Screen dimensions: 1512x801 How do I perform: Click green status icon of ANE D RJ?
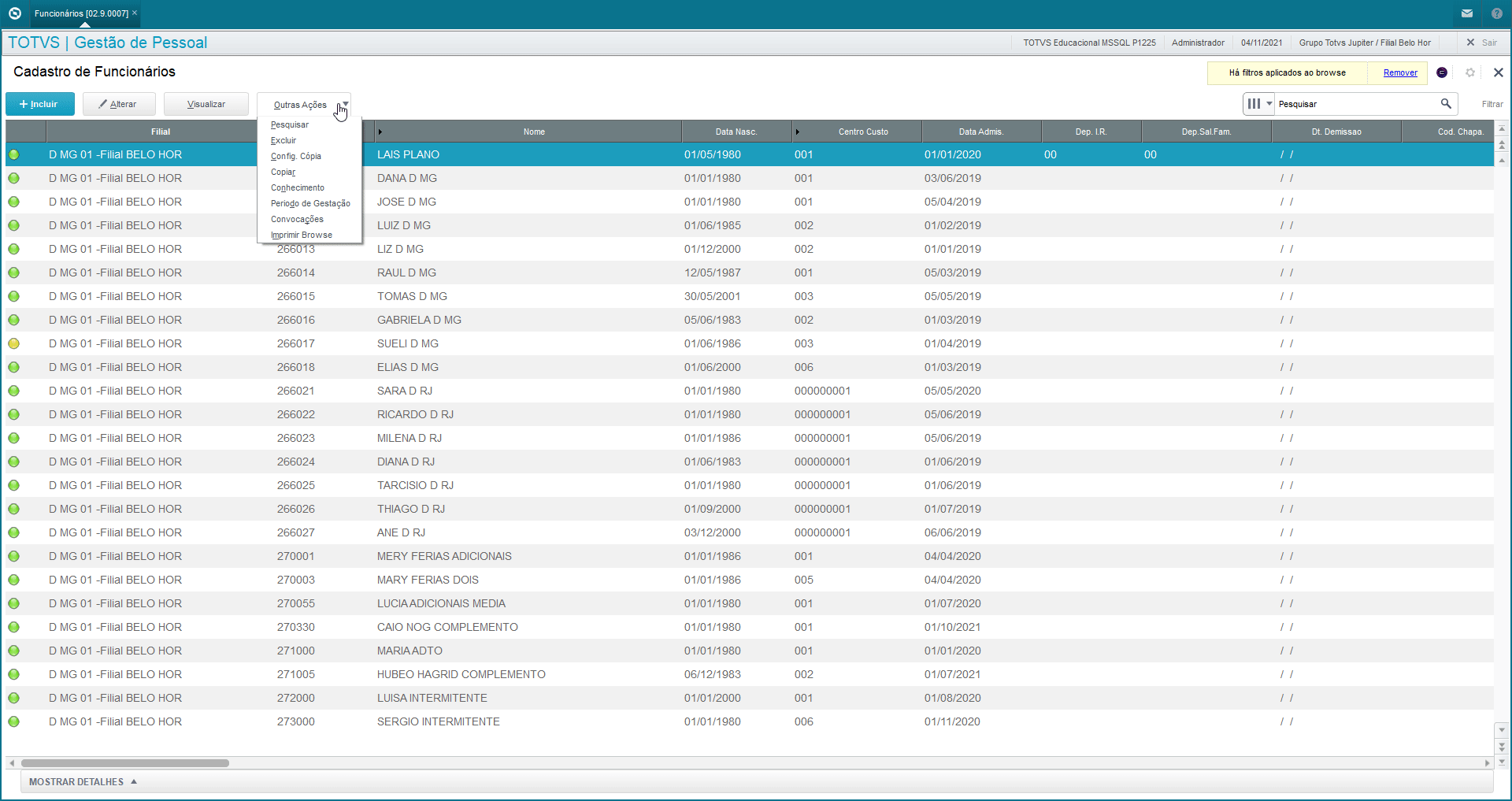(x=13, y=532)
